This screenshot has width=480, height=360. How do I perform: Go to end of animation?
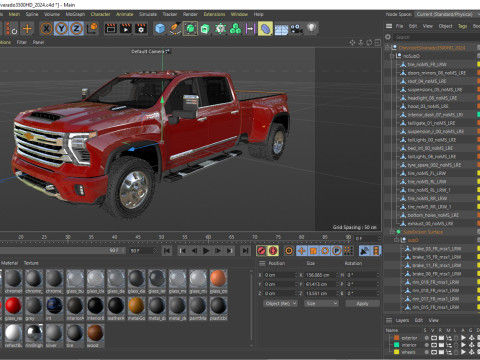(x=245, y=251)
